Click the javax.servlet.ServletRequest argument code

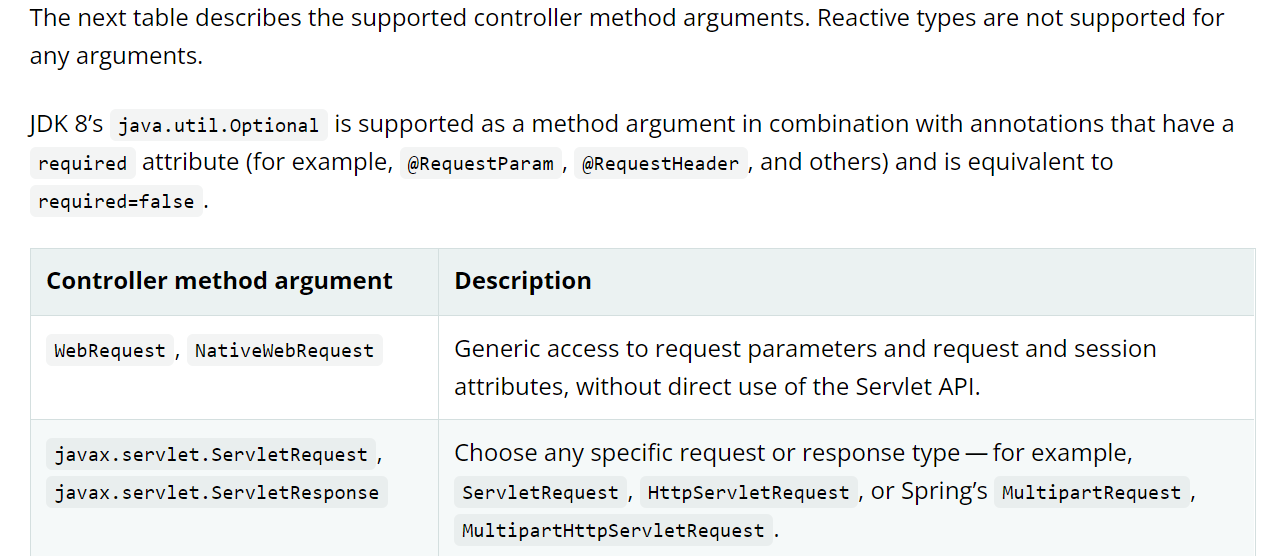point(211,455)
